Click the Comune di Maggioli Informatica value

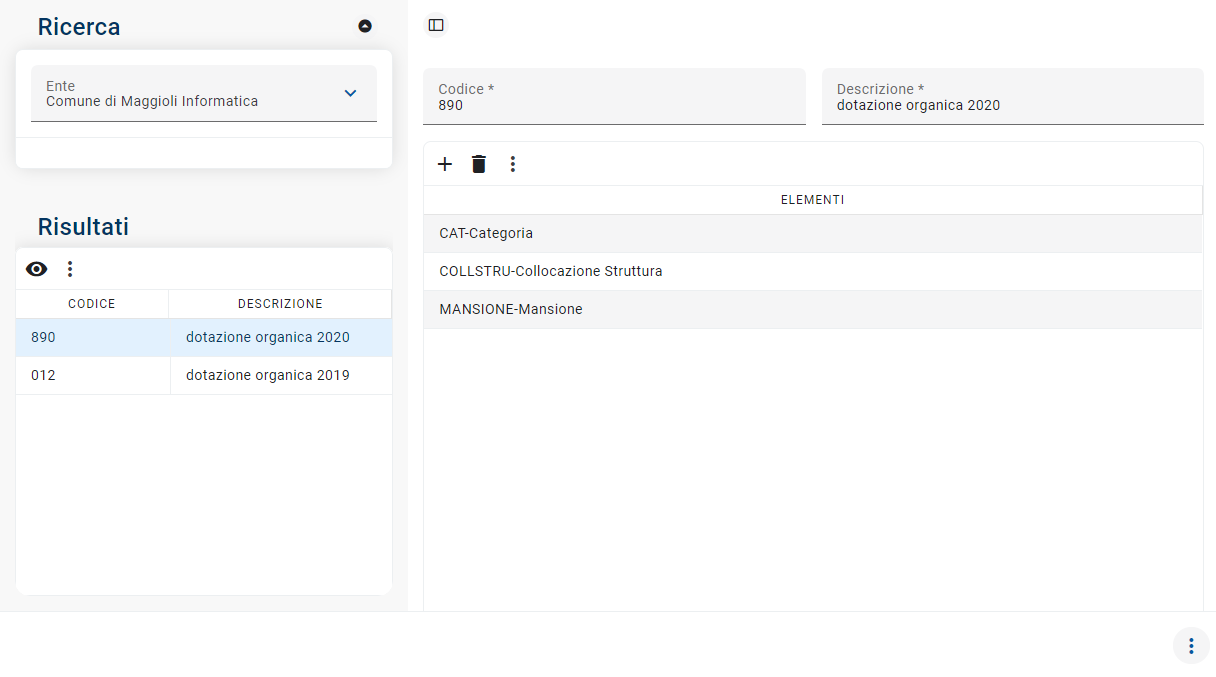[x=152, y=101]
